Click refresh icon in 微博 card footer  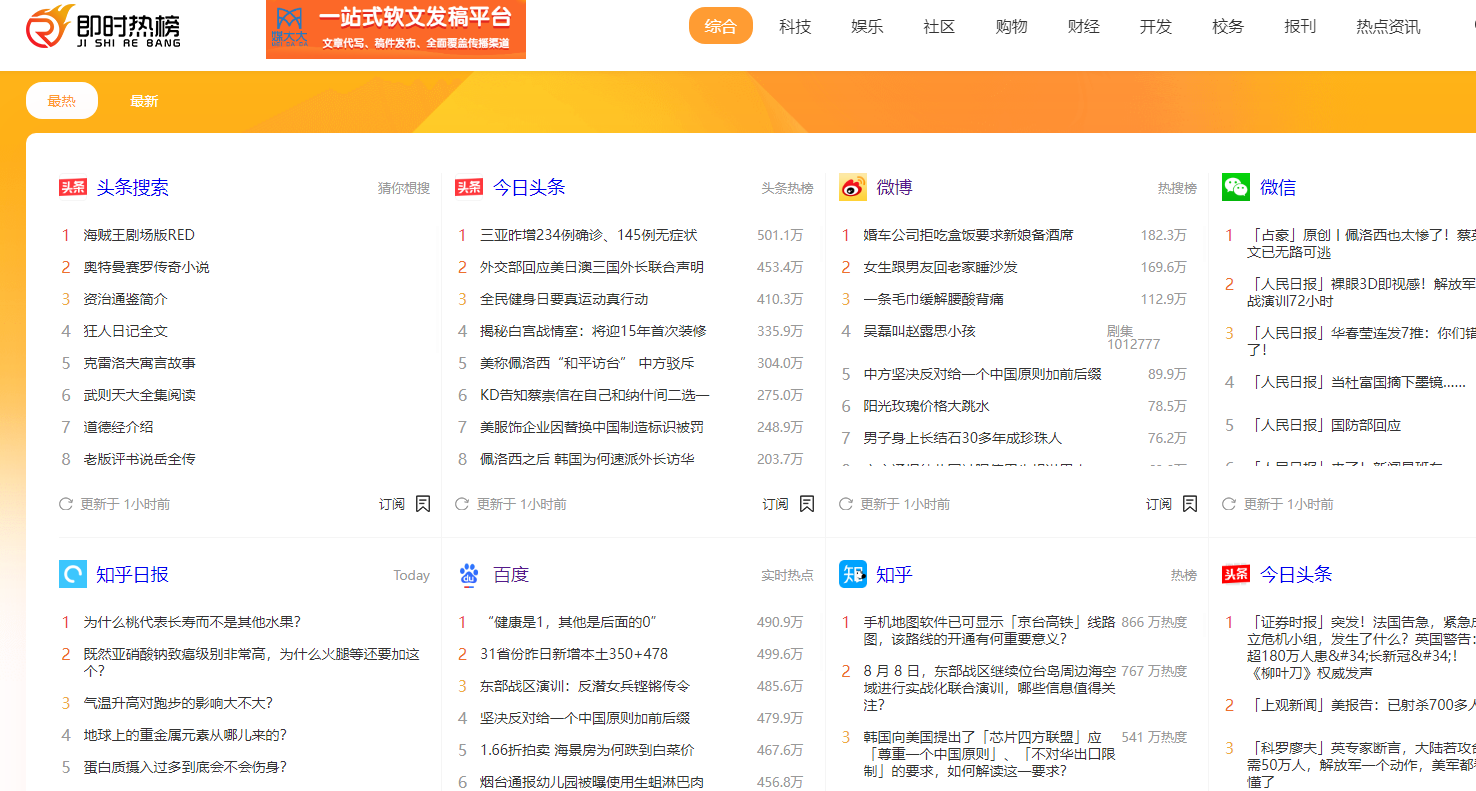coord(846,504)
